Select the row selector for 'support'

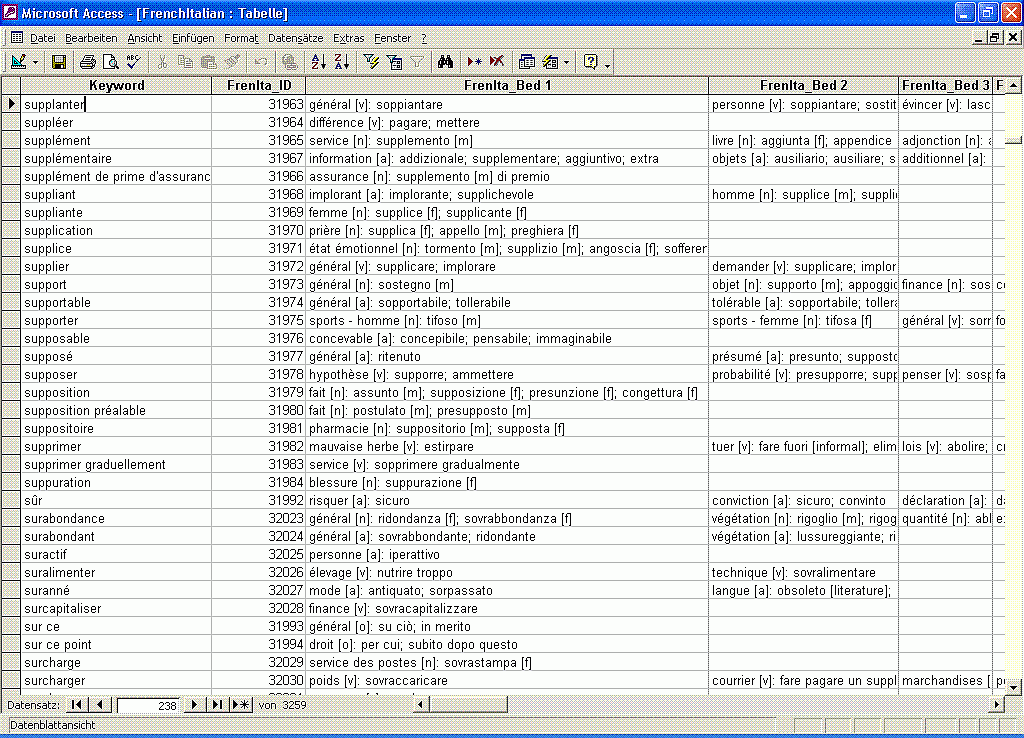pyautogui.click(x=11, y=285)
